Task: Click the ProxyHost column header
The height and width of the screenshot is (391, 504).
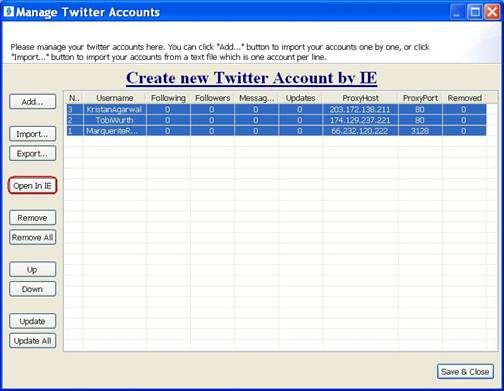Action: 360,98
